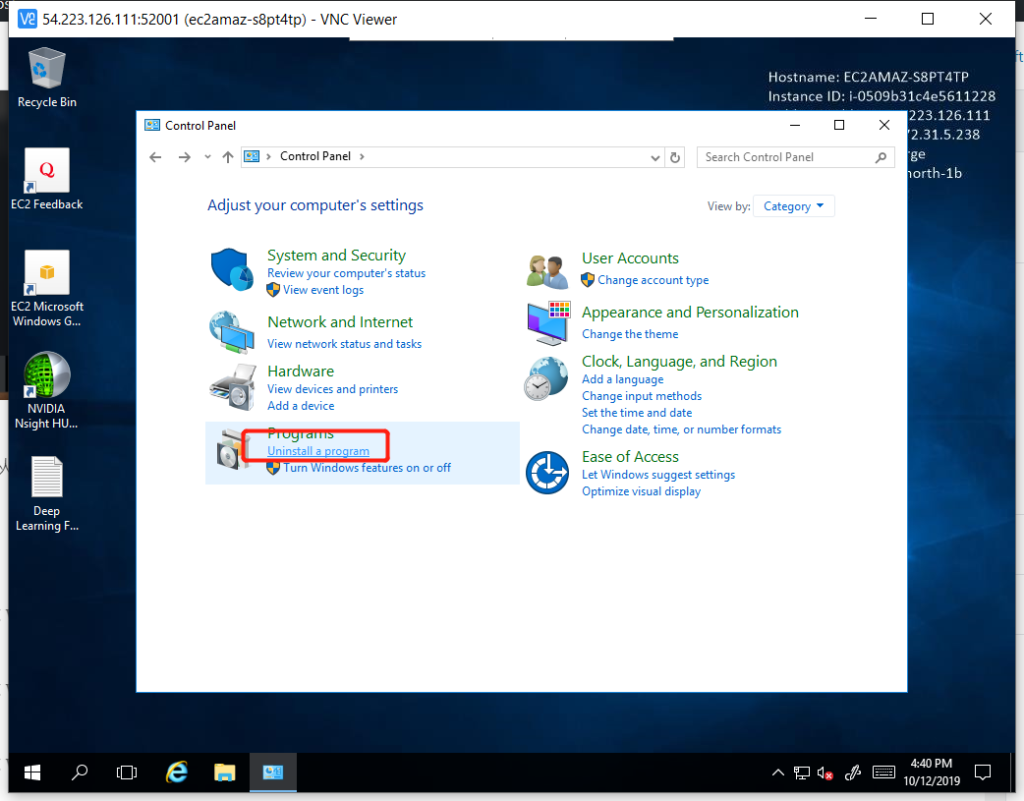The width and height of the screenshot is (1024, 801).
Task: Open the Recycle Bin desktop icon
Action: tap(47, 72)
